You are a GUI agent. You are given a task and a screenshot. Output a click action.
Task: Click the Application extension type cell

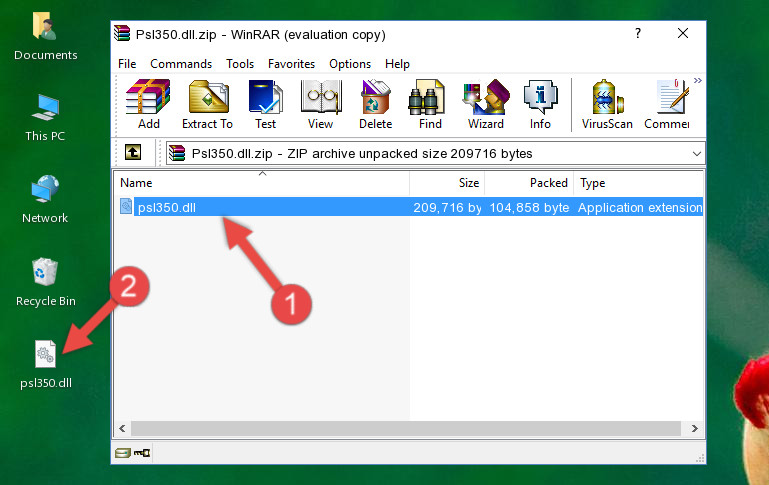point(640,207)
